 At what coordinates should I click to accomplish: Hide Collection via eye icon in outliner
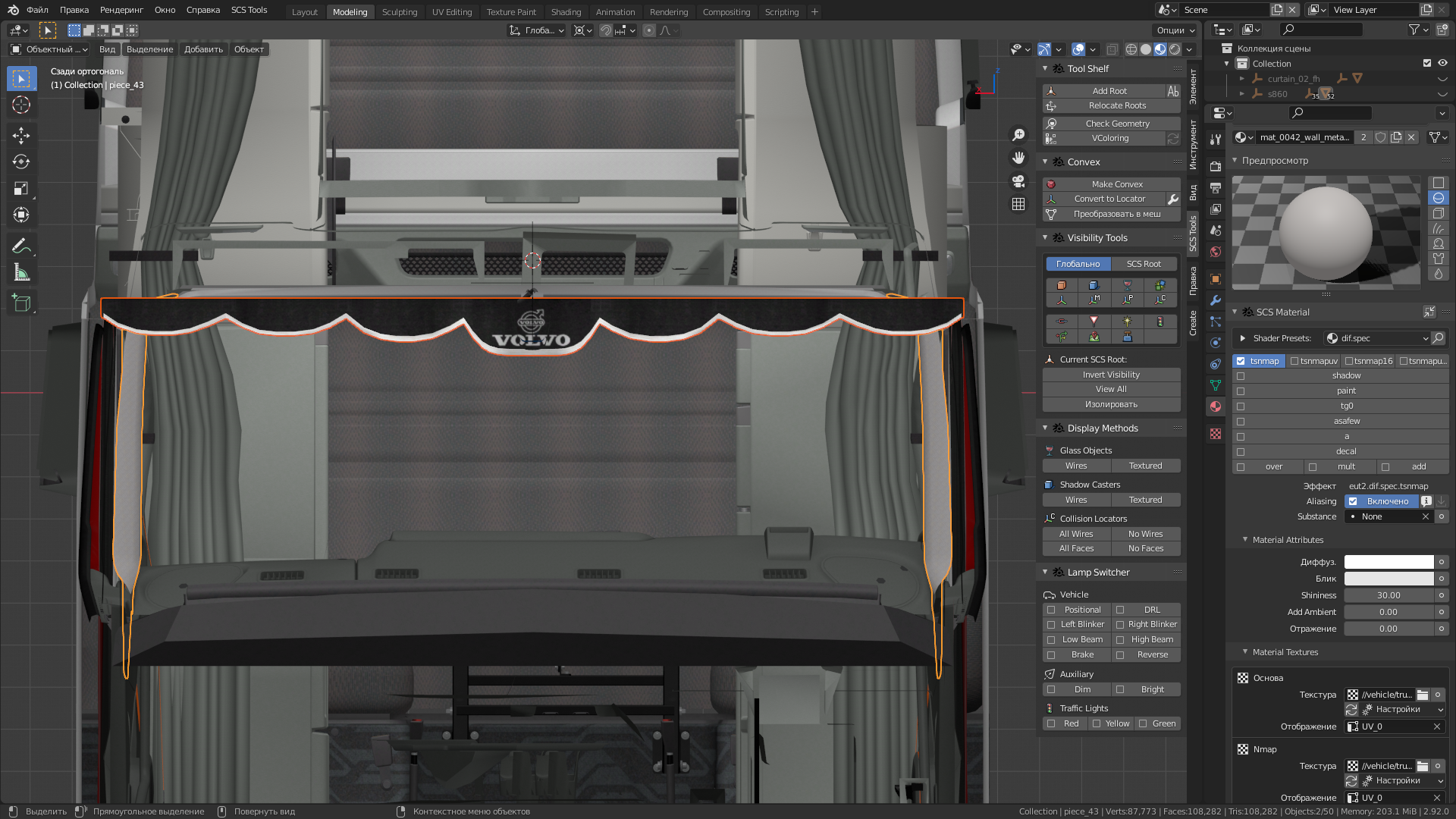coord(1442,64)
